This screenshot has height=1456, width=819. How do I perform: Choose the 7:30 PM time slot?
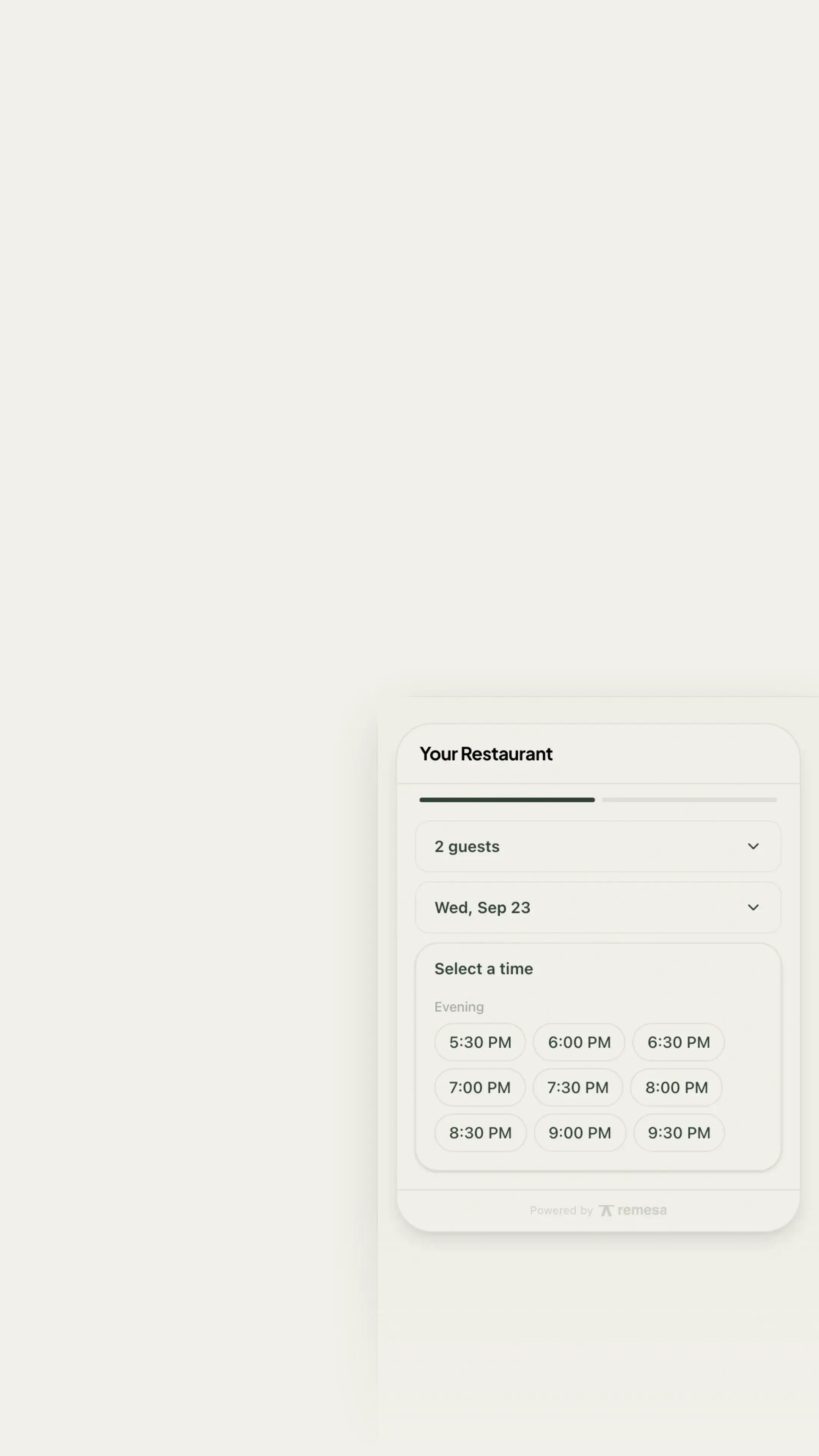click(x=577, y=1087)
